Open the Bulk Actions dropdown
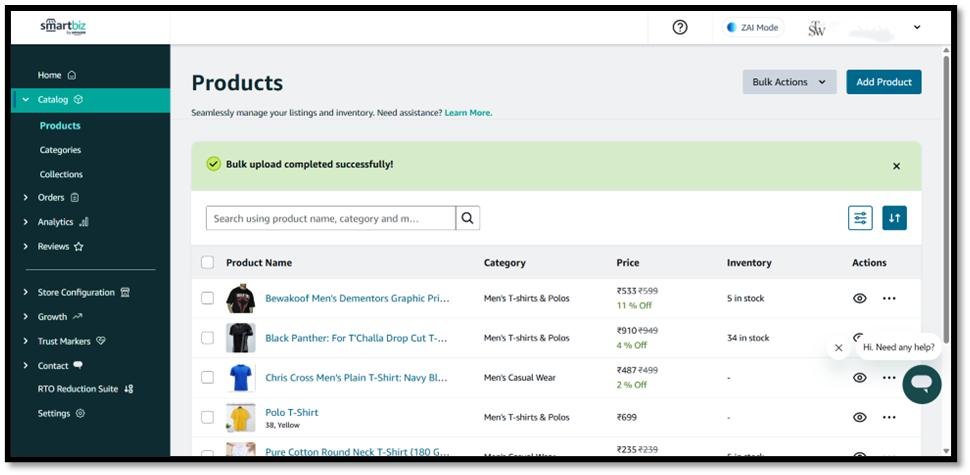Image resolution: width=970 pixels, height=475 pixels. (789, 82)
